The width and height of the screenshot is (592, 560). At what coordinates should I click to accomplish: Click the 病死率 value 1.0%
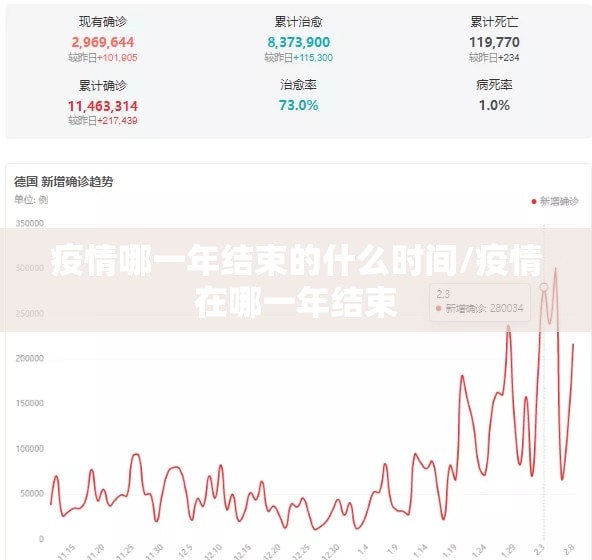494,105
